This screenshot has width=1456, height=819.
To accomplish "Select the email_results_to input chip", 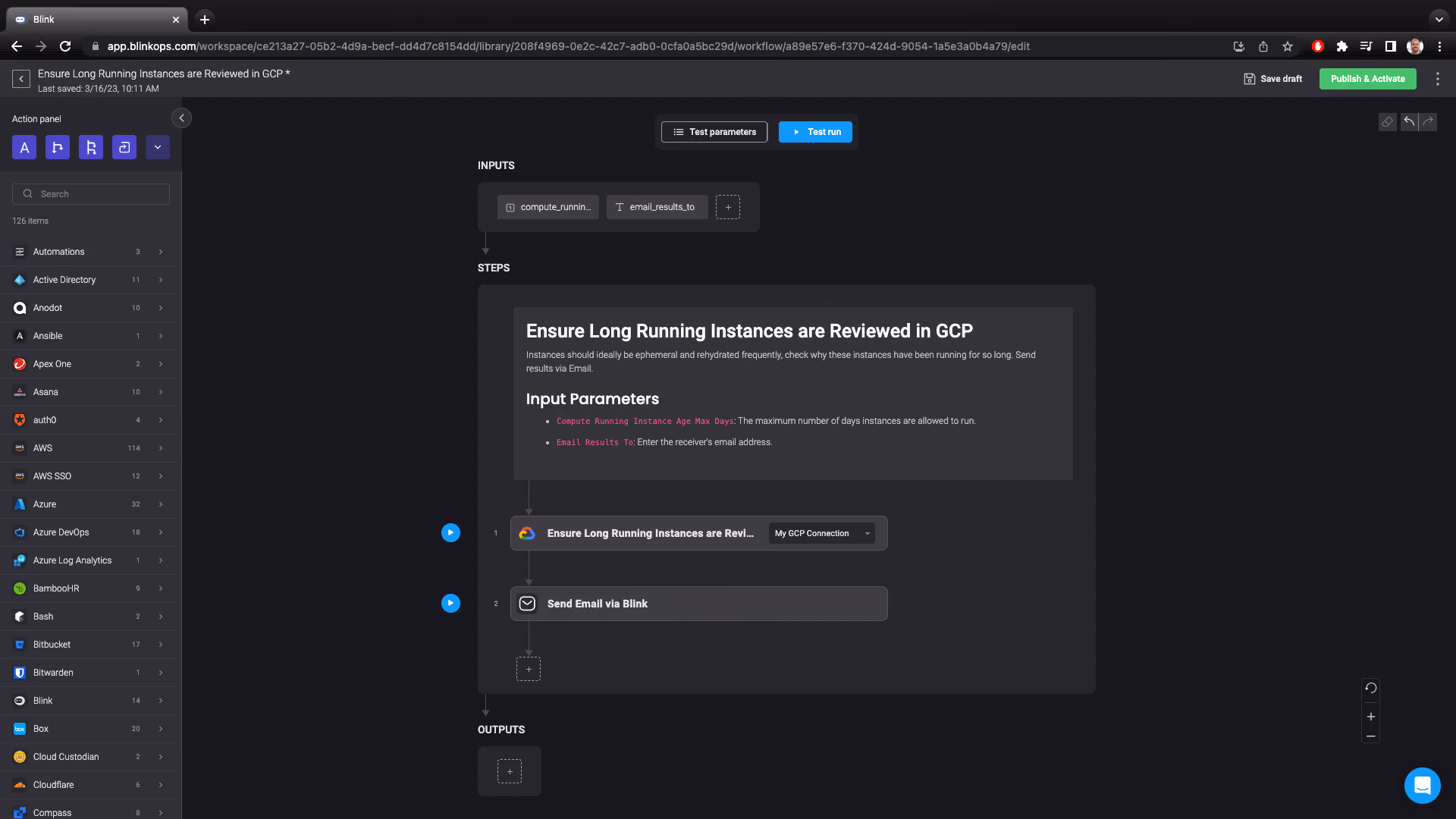I will 657,207.
